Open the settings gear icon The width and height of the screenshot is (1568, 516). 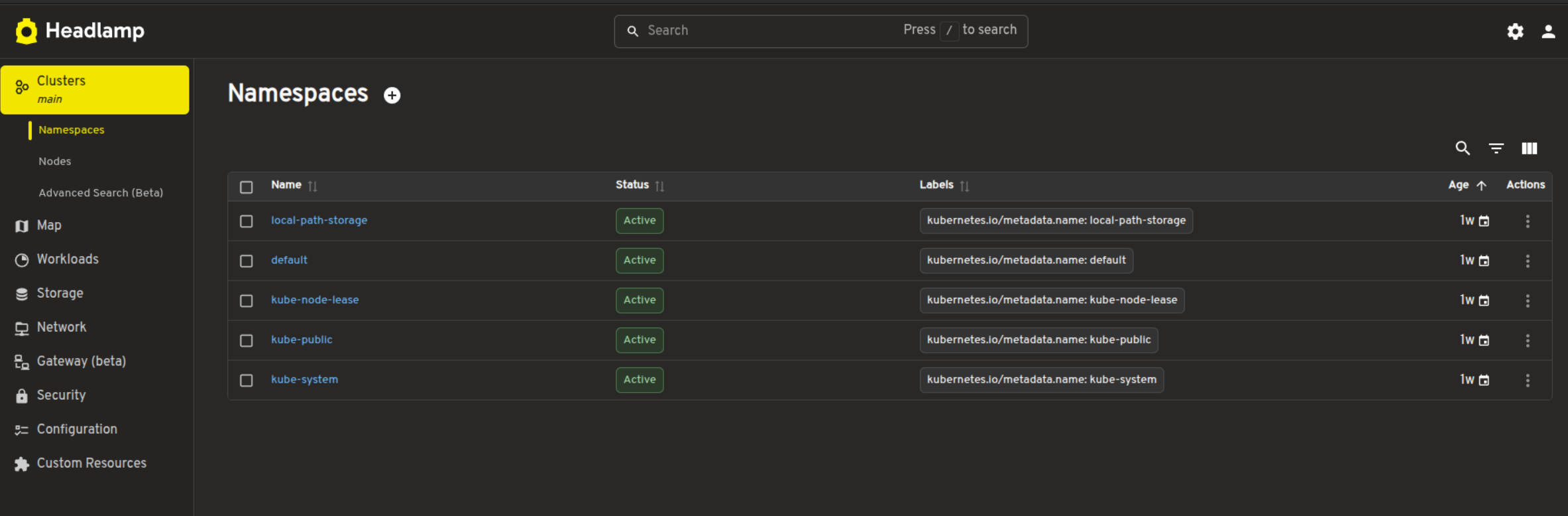(x=1515, y=31)
